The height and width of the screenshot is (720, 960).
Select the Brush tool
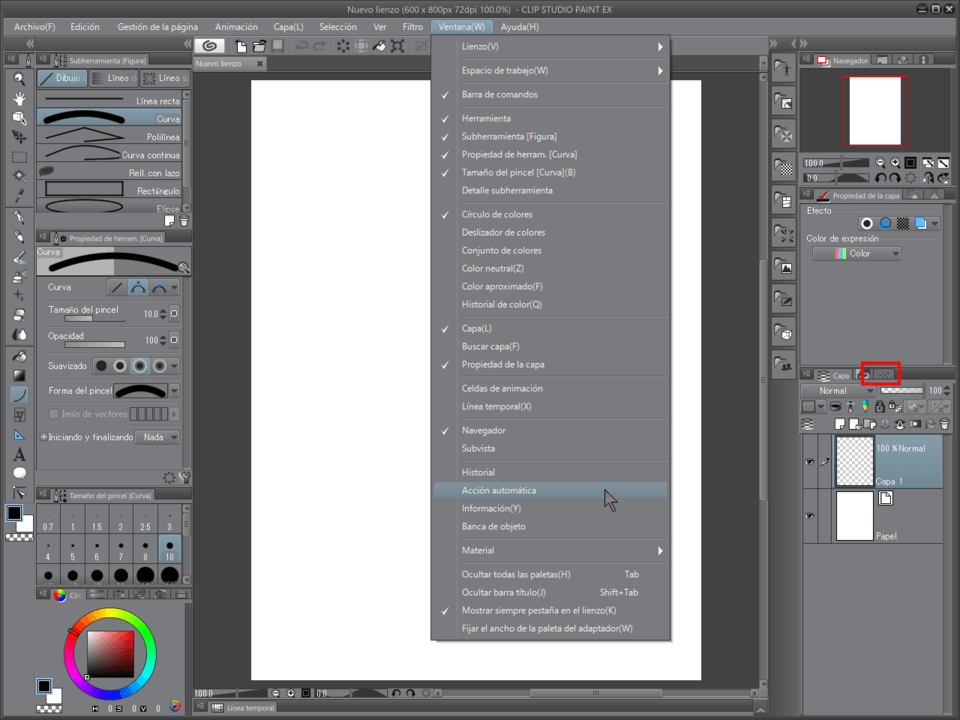pyautogui.click(x=20, y=257)
